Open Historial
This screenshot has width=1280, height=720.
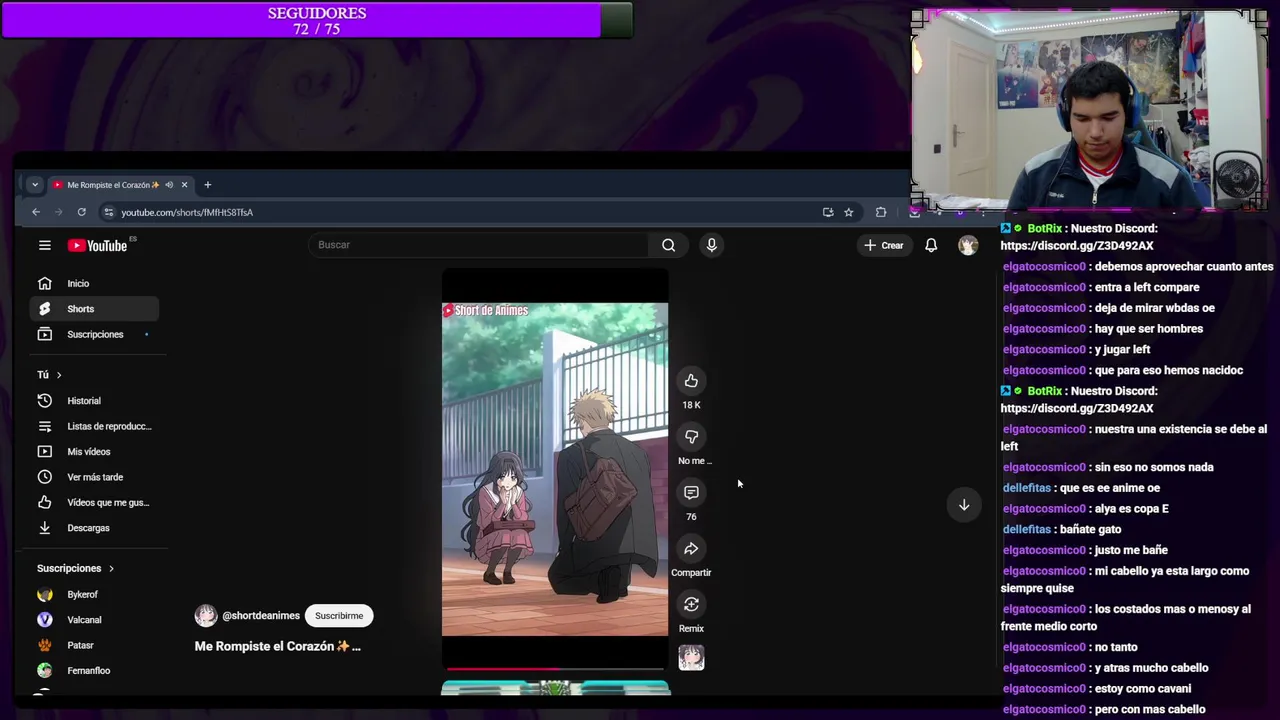[94, 401]
